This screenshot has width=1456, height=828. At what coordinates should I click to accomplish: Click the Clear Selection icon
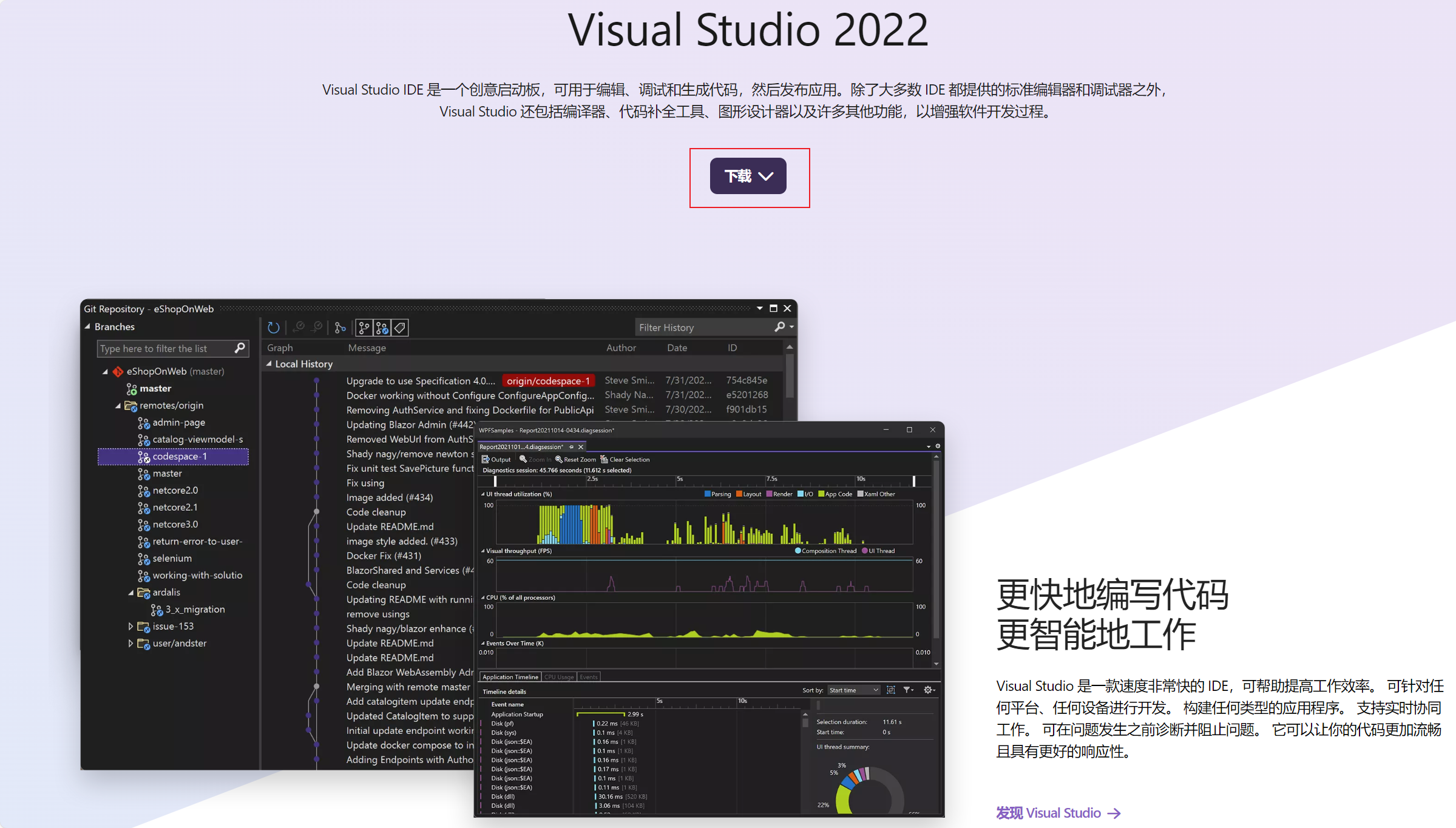(604, 459)
